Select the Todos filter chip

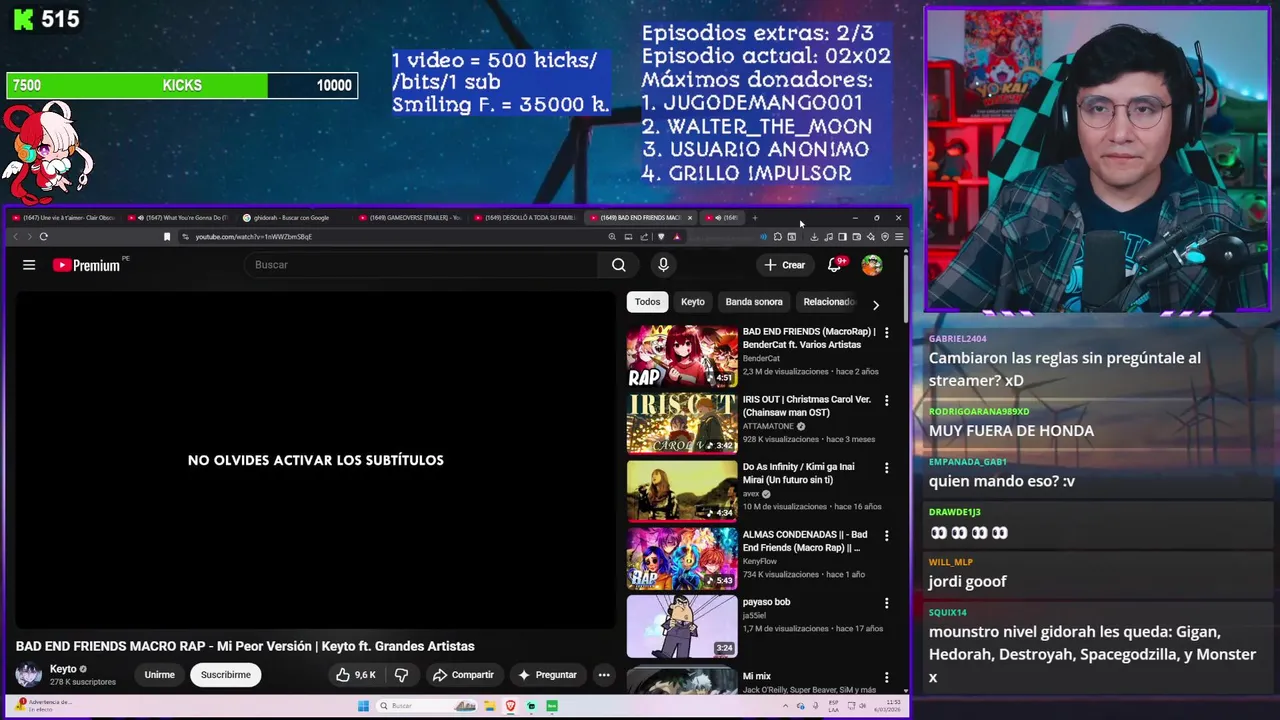648,302
